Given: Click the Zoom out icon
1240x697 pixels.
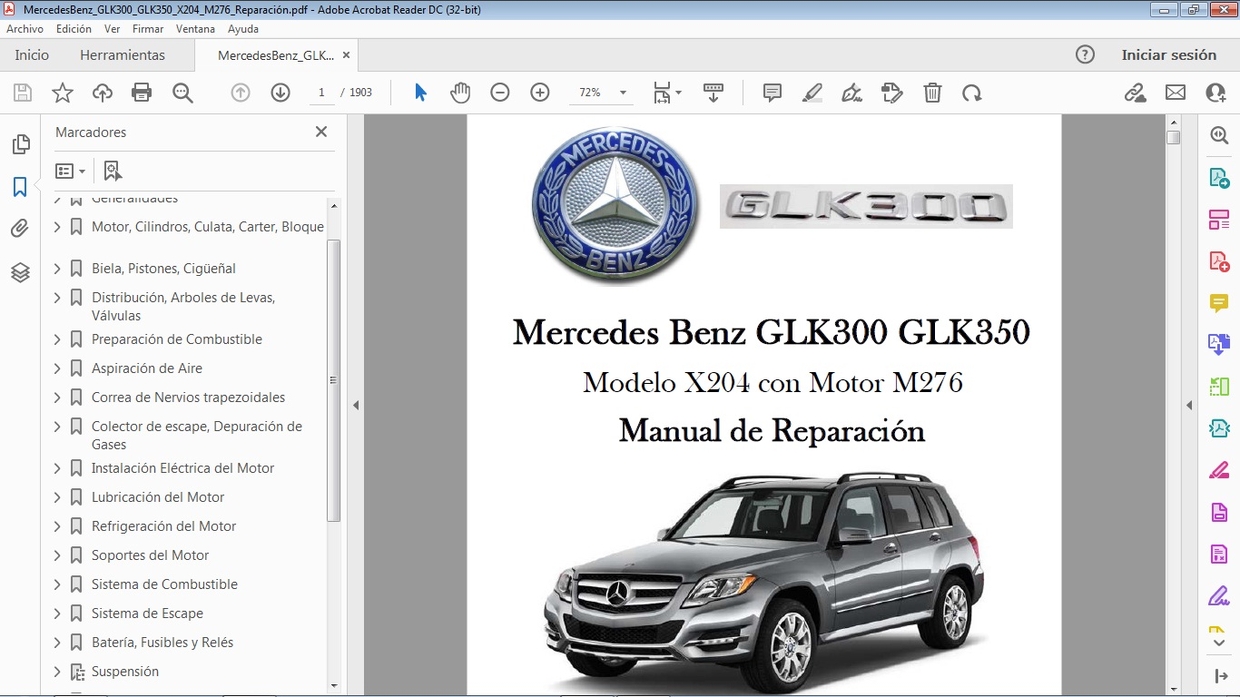Looking at the screenshot, I should [x=500, y=92].
